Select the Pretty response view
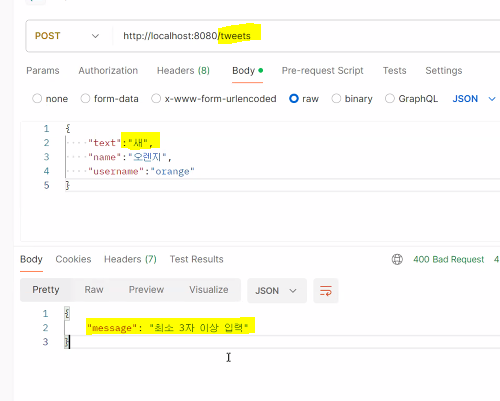500x401 pixels. [46, 290]
